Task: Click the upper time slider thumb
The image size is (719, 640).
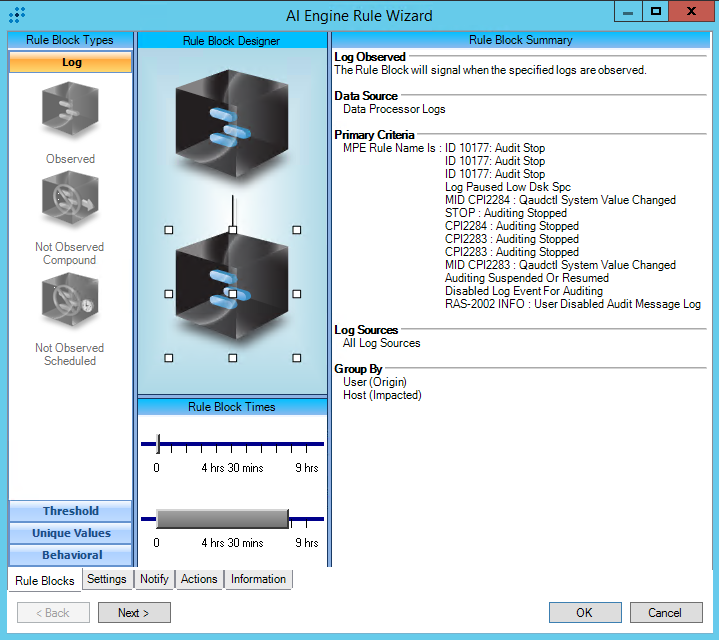Action: pos(158,444)
